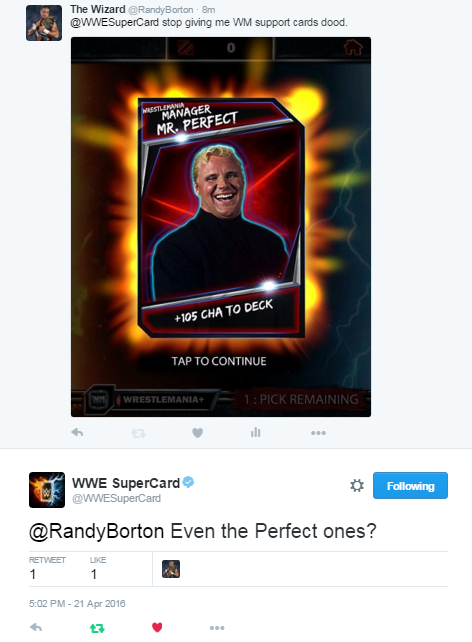Open WWE SuperCard profile avatar
This screenshot has width=472, height=642.
(47, 490)
